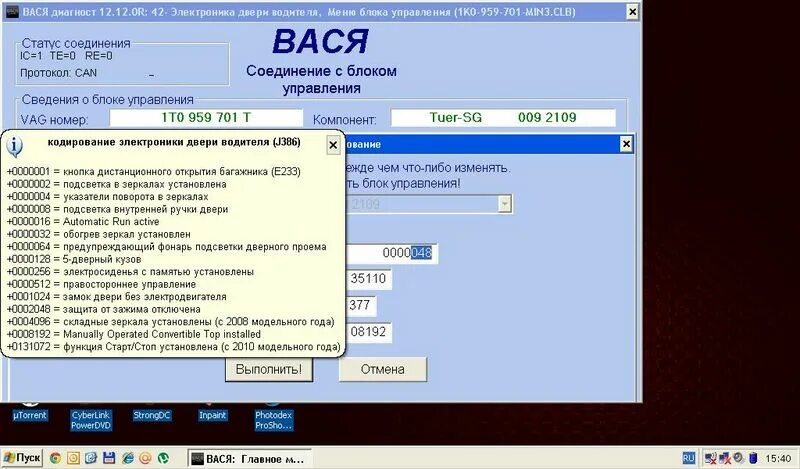
Task: Click line '+0008192 = Manually Operated Convertible Top'
Action: point(134,334)
